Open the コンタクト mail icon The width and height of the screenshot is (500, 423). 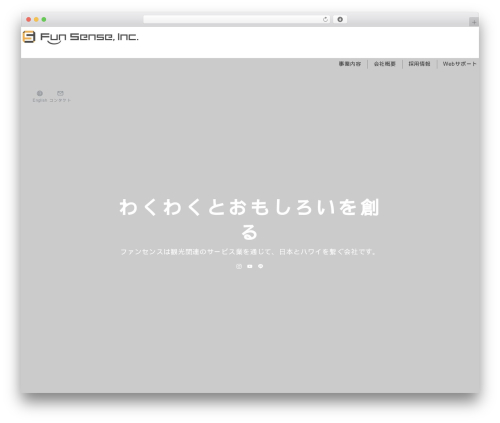tap(60, 93)
